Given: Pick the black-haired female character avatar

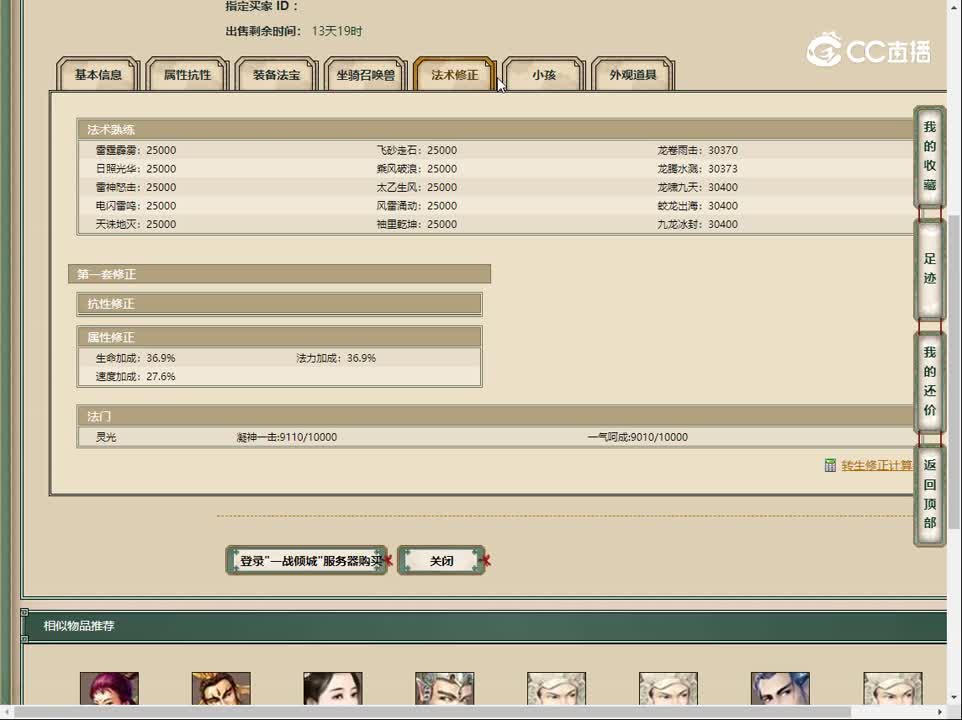Looking at the screenshot, I should point(333,690).
